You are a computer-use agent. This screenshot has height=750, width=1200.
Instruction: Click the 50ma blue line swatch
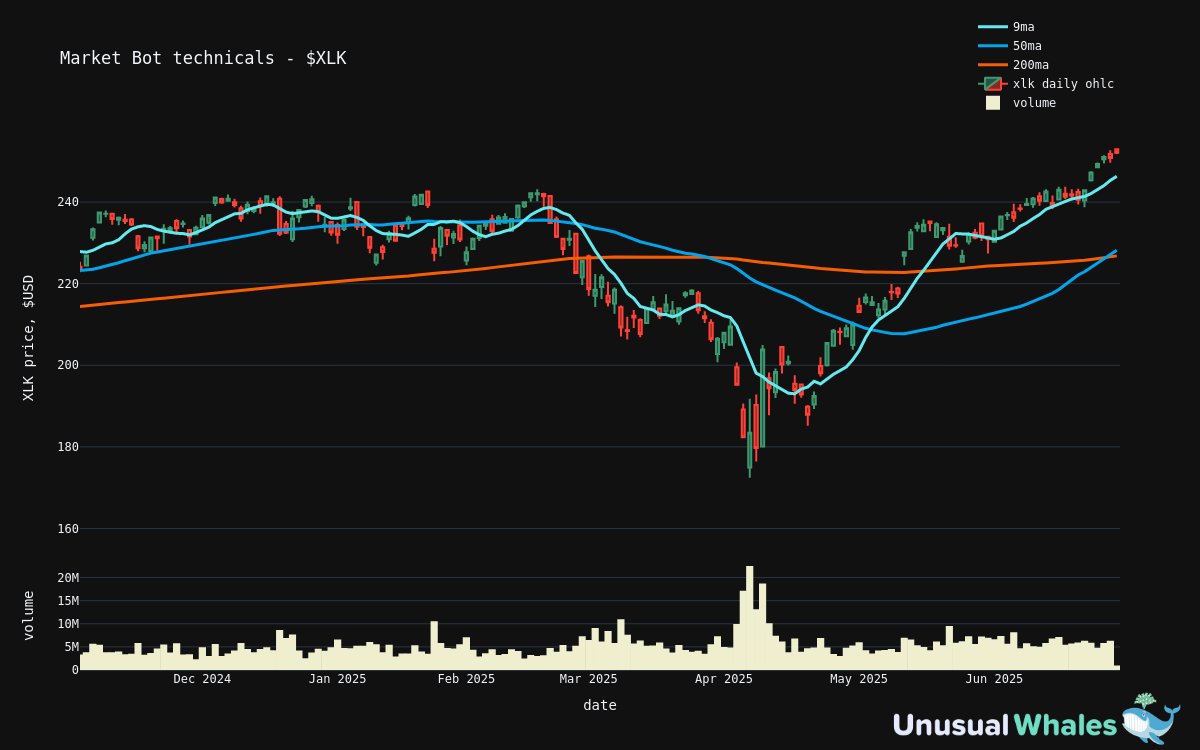[x=993, y=46]
